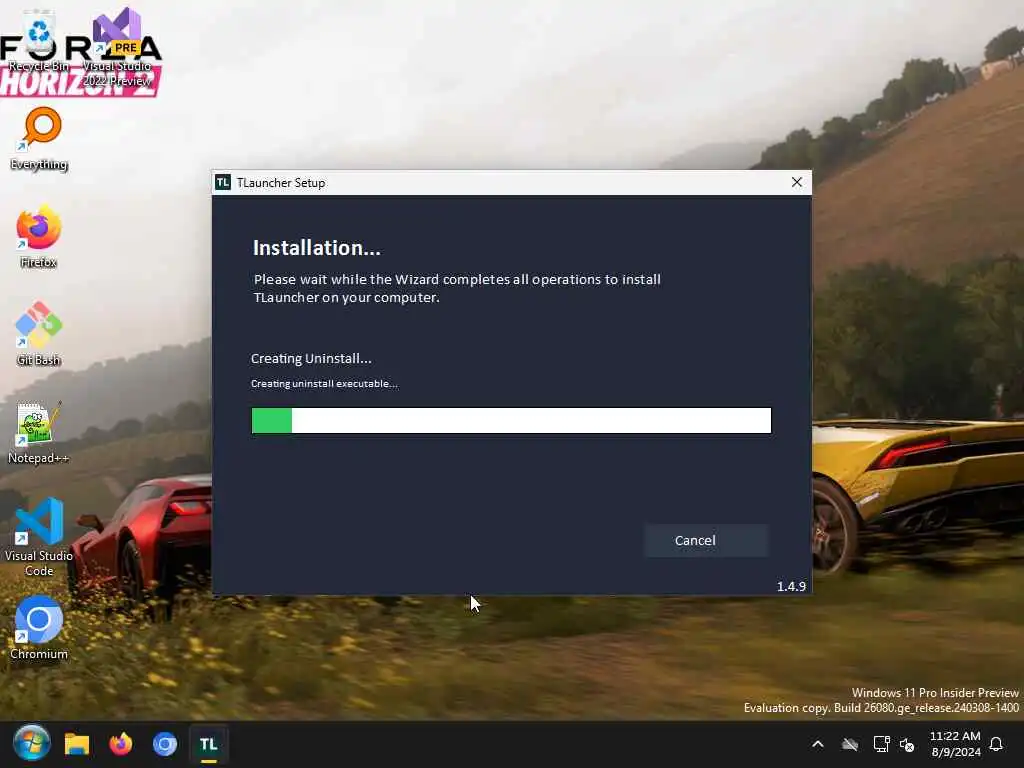Select the Visual Studio Code shortcut
The width and height of the screenshot is (1024, 768).
[x=39, y=537]
